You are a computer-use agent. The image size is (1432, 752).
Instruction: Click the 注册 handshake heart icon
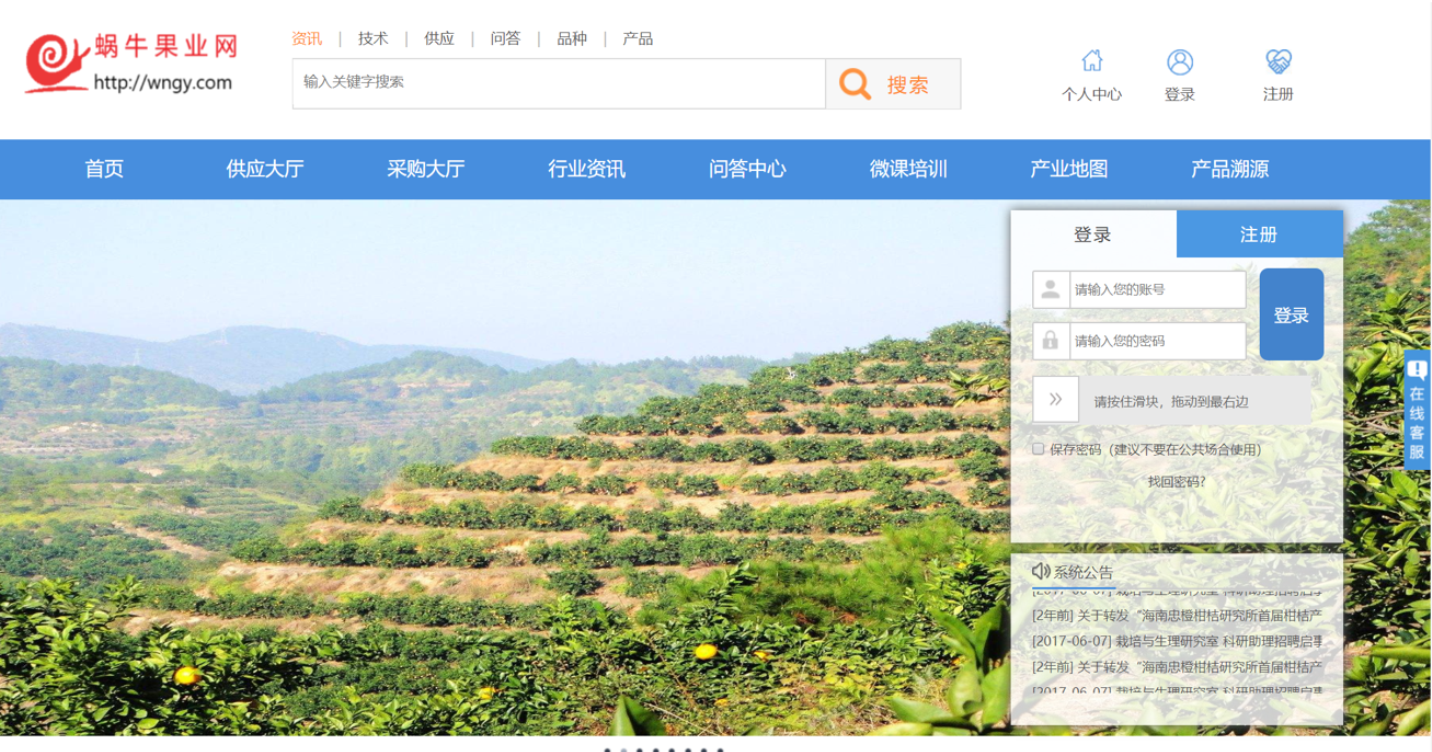click(x=1278, y=62)
